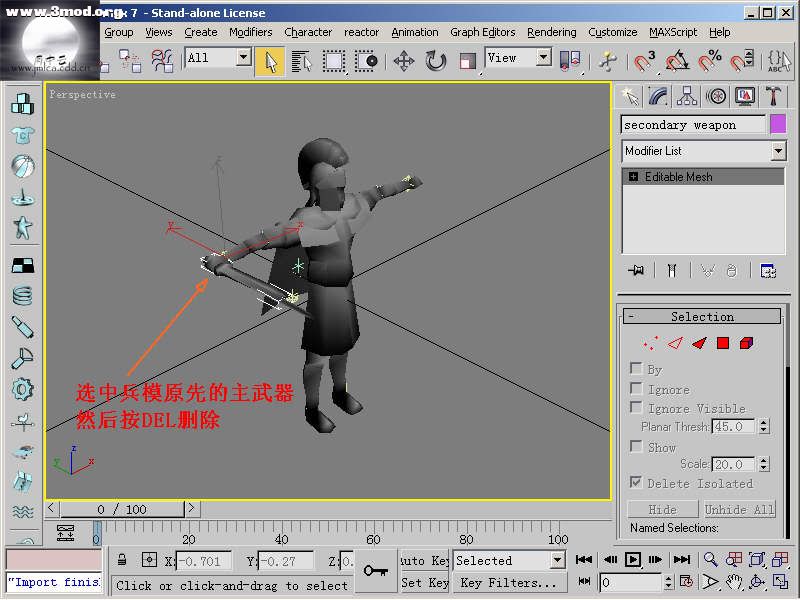Switch to Element sub-object selection level
The height and width of the screenshot is (600, 800).
747,343
